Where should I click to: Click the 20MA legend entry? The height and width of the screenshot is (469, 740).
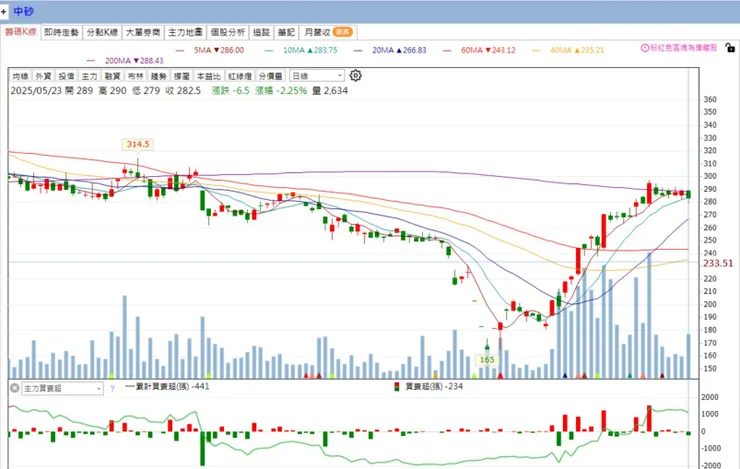(390, 50)
